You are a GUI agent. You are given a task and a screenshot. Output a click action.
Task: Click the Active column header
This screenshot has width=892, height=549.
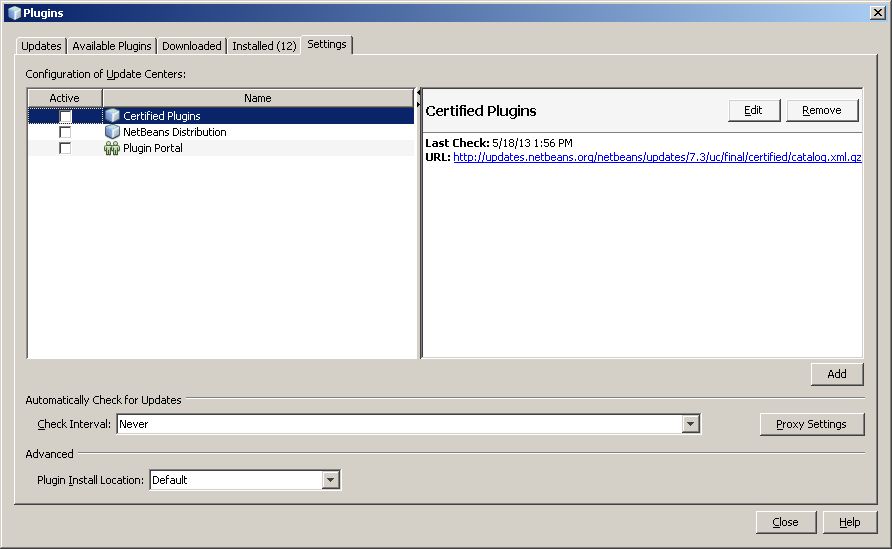pos(65,98)
